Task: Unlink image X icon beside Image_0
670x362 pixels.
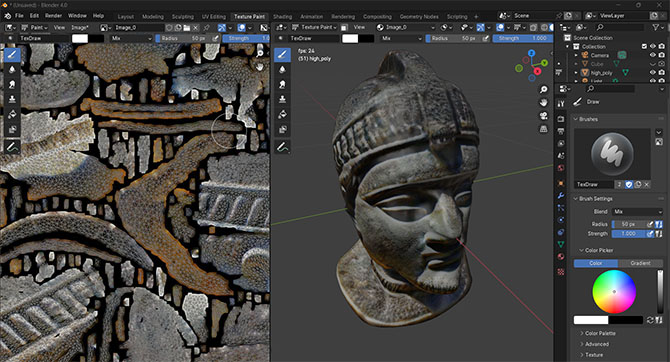Action: pos(195,27)
